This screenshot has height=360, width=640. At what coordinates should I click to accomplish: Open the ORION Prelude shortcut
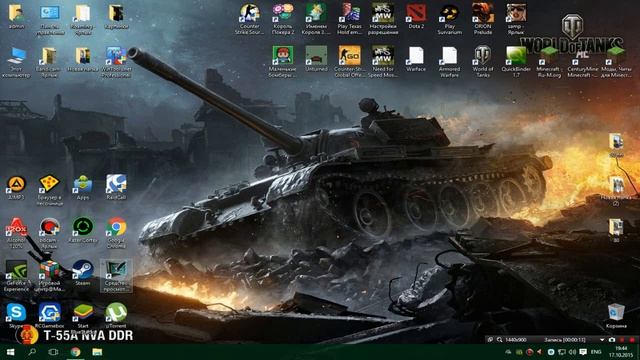[x=483, y=19]
